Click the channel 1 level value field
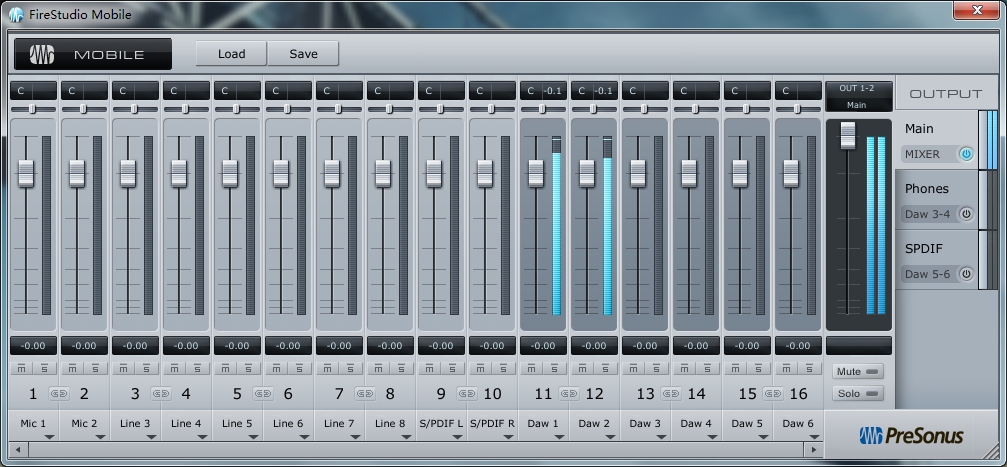Viewport: 1007px width, 467px height. point(33,346)
